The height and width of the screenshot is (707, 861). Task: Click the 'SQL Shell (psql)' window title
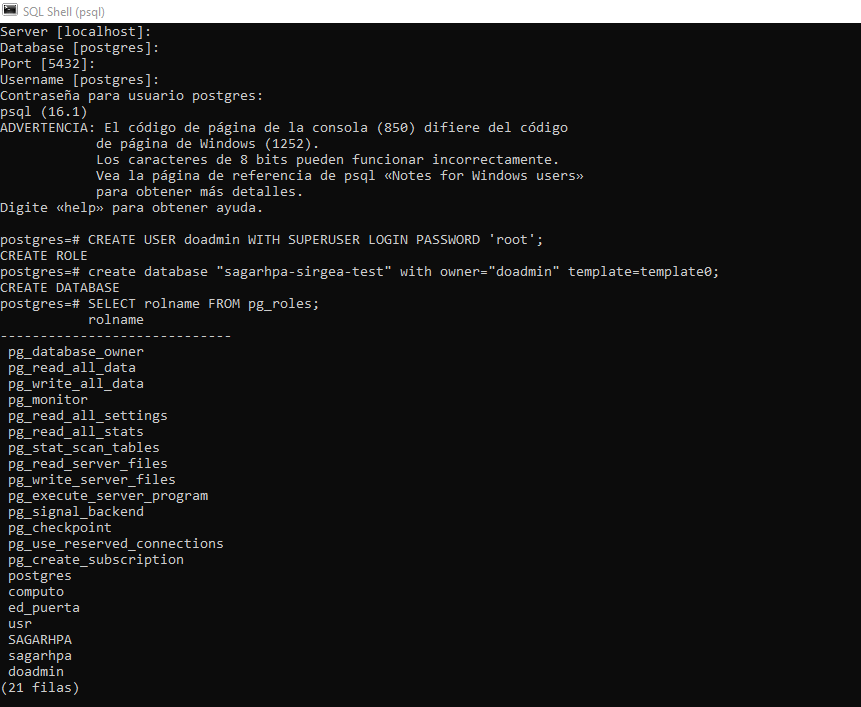64,12
